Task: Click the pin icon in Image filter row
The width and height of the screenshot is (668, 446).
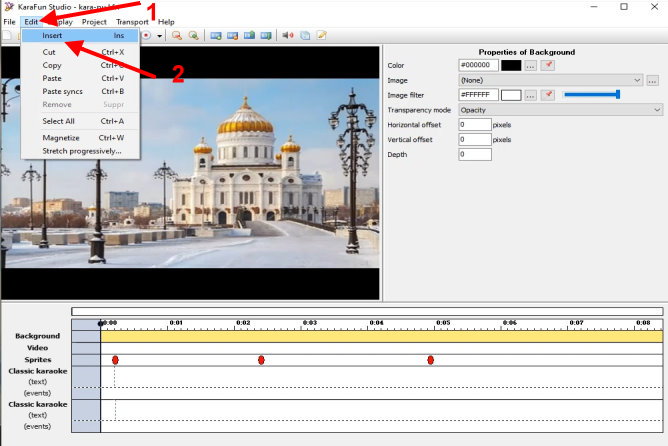Action: pyautogui.click(x=548, y=95)
